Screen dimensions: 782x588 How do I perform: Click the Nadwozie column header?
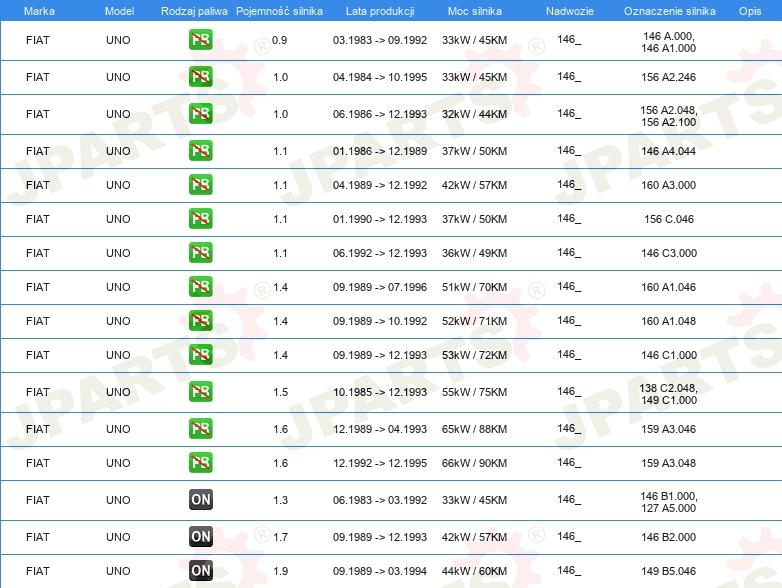click(x=570, y=11)
